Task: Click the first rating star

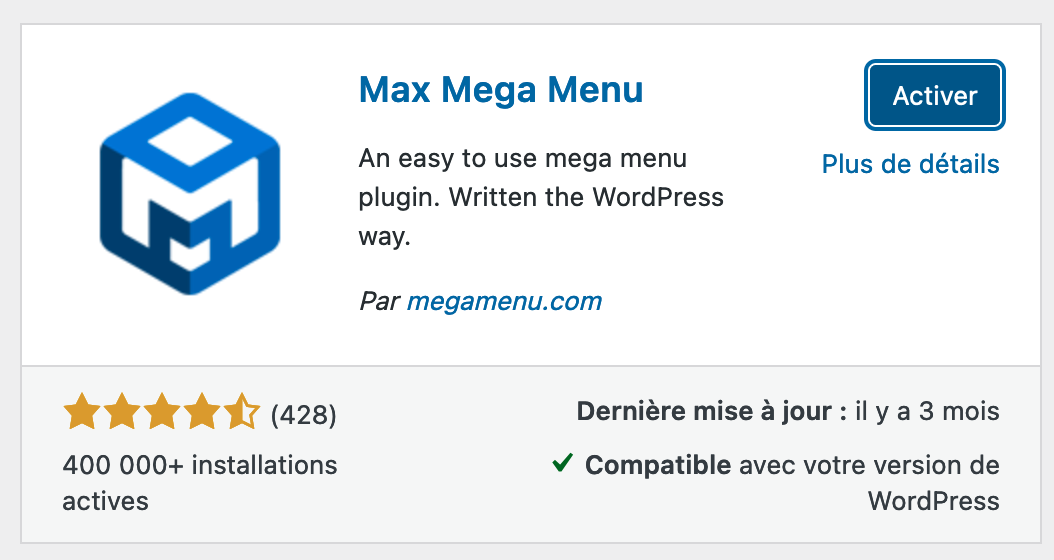Action: [79, 412]
